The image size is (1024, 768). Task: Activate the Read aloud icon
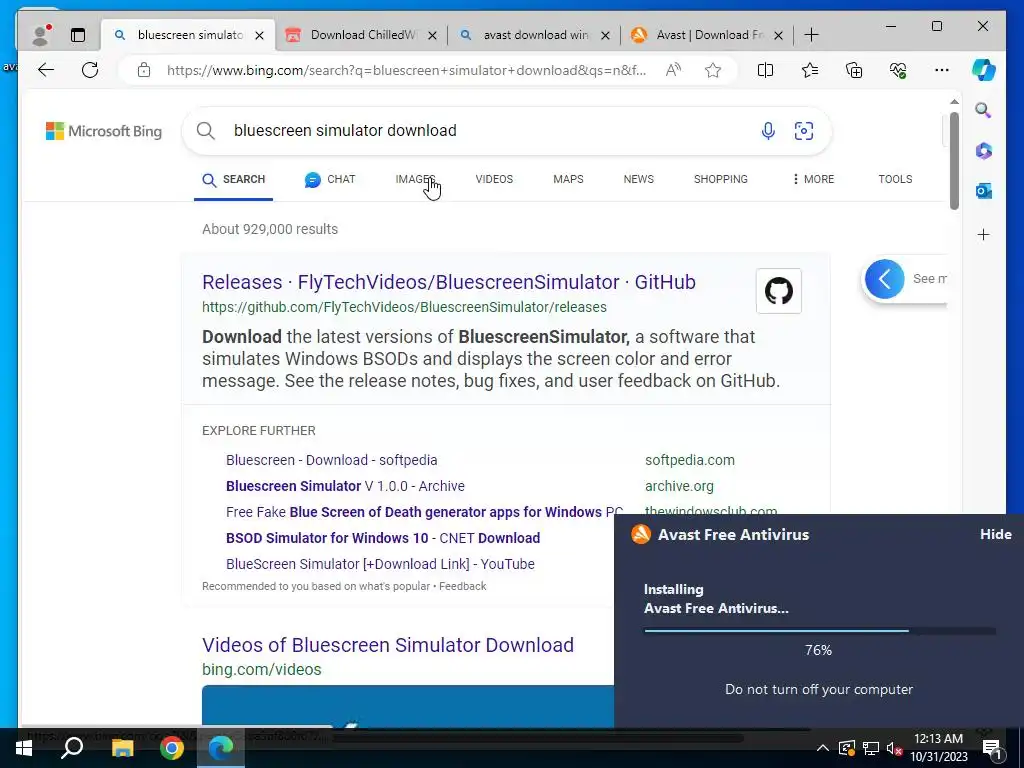point(673,70)
